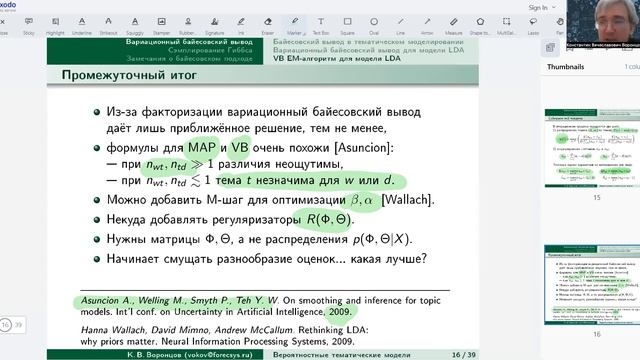
Task: Click the highlighted 'MAP' word
Action: pyautogui.click(x=202, y=147)
